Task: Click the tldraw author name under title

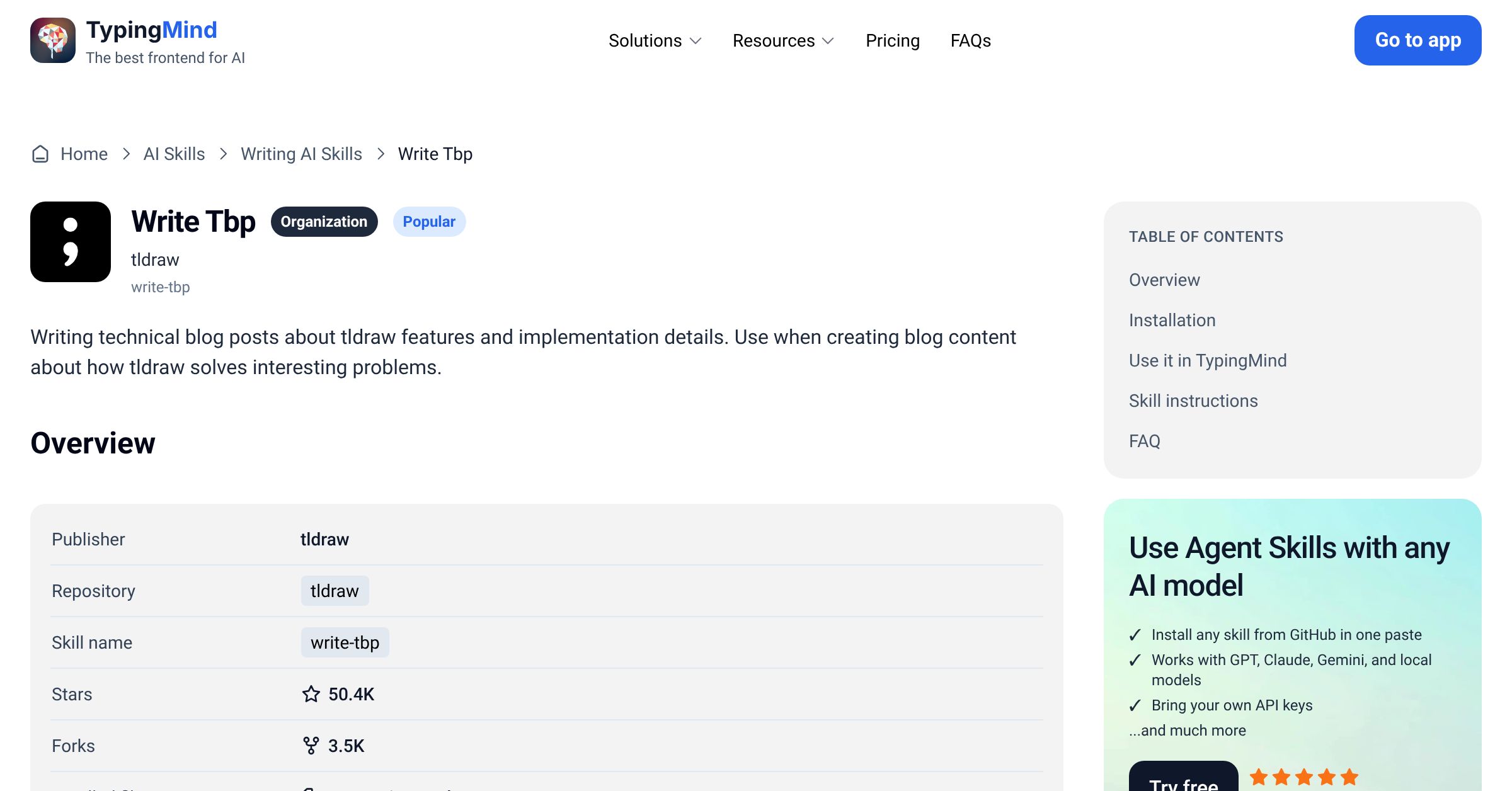Action: [155, 259]
